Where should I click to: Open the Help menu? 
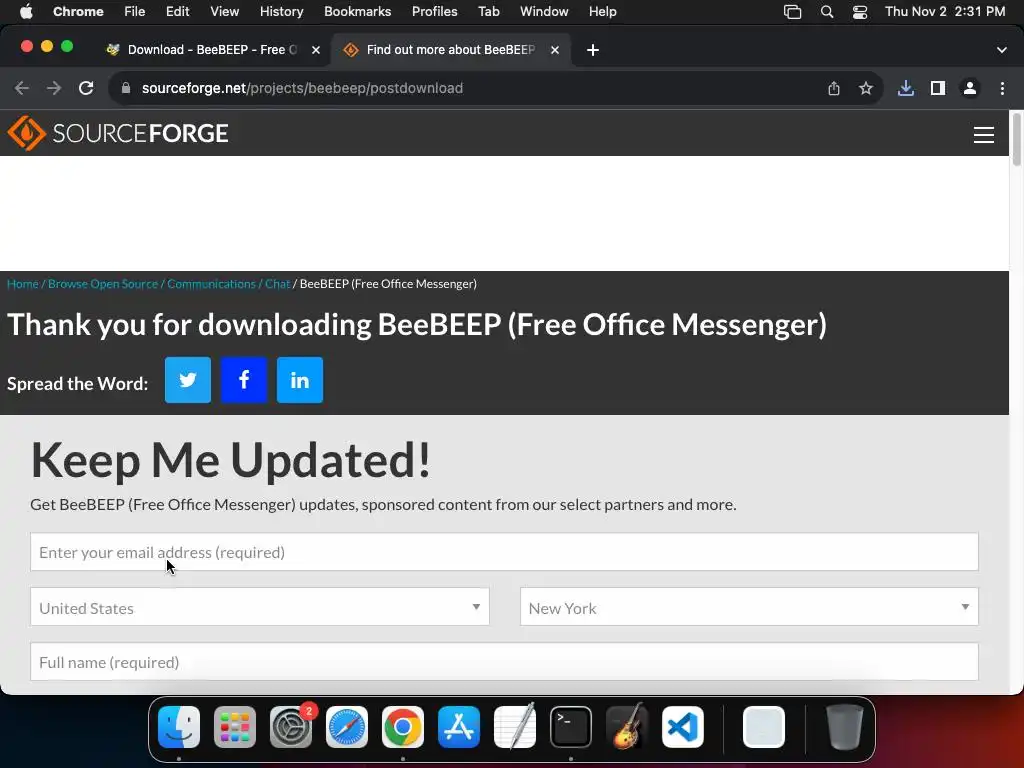tap(602, 12)
